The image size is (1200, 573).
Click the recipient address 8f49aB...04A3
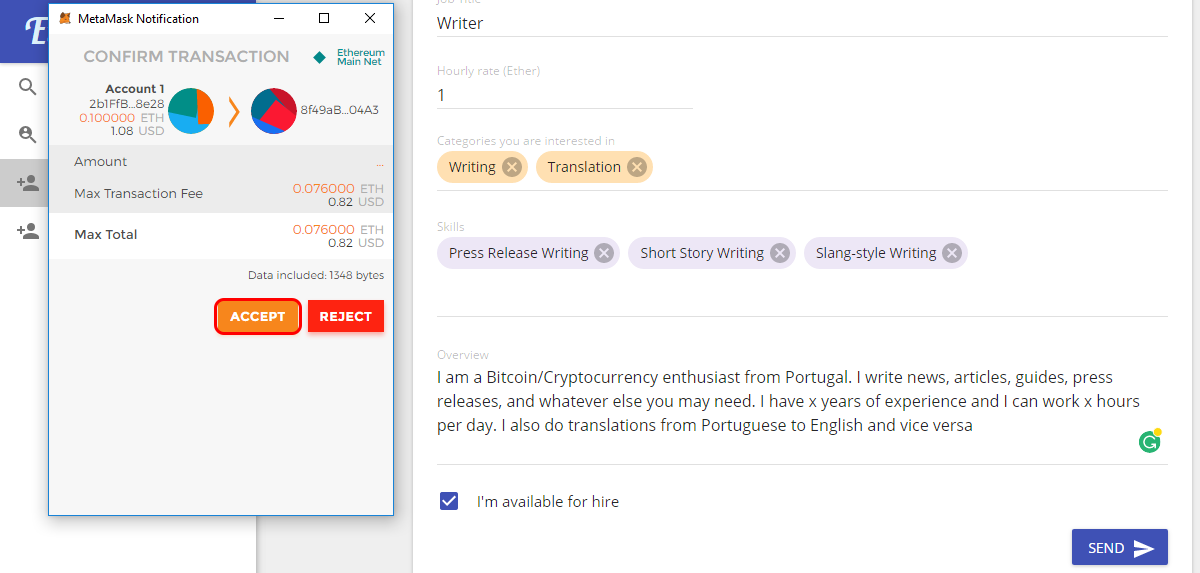[339, 110]
